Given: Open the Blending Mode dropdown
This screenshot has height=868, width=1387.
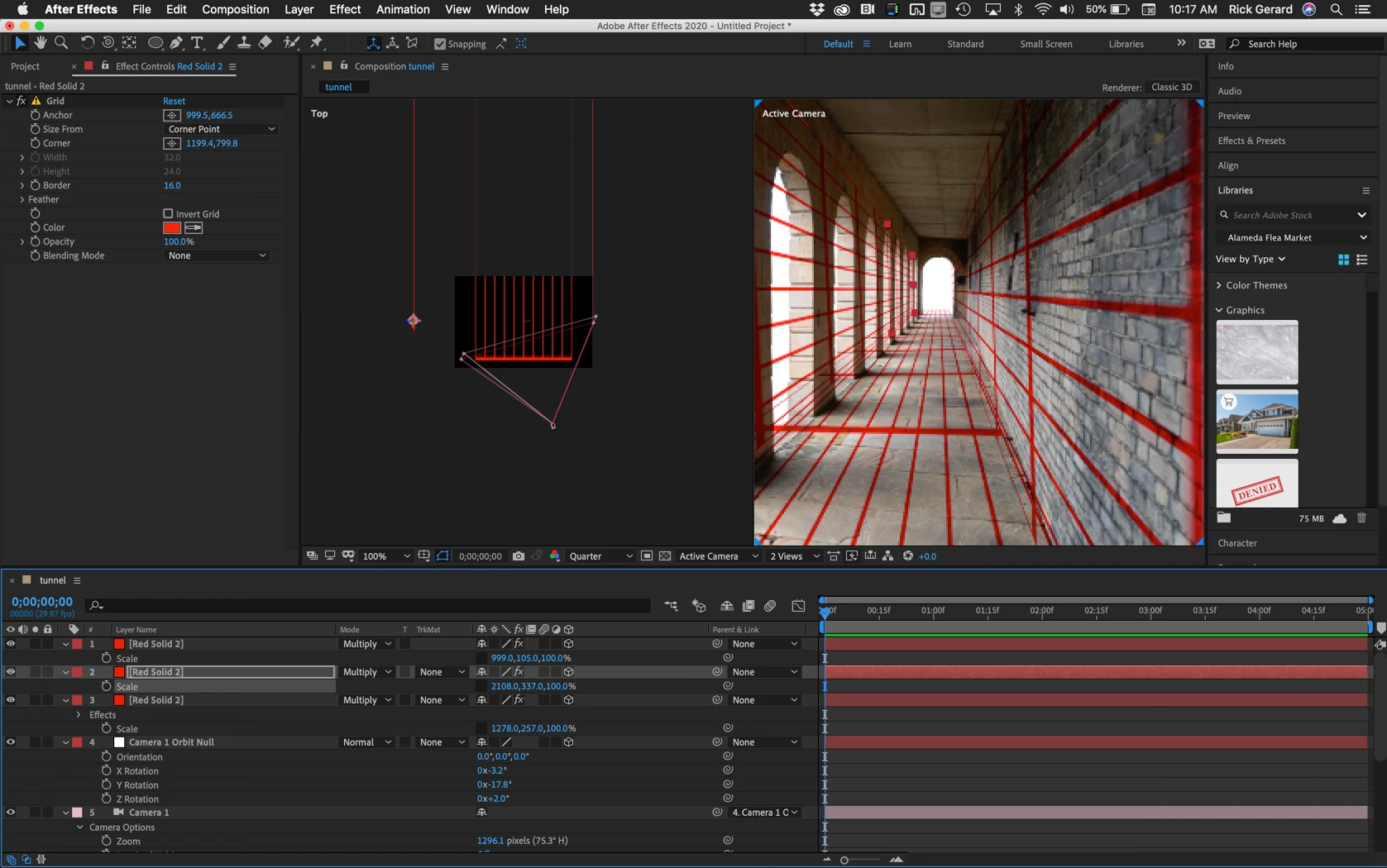Looking at the screenshot, I should (217, 255).
